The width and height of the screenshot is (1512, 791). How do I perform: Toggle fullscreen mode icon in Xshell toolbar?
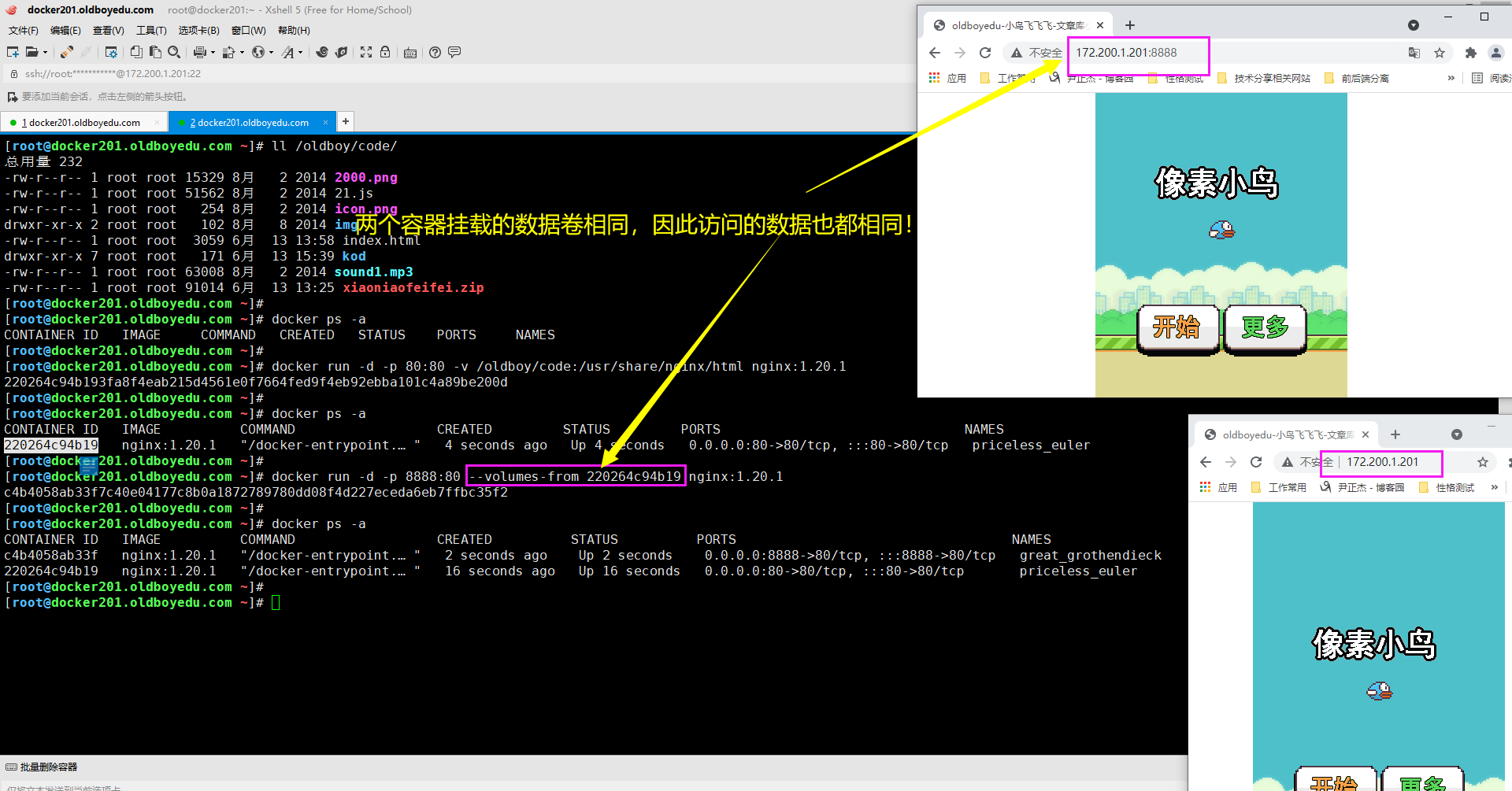366,52
